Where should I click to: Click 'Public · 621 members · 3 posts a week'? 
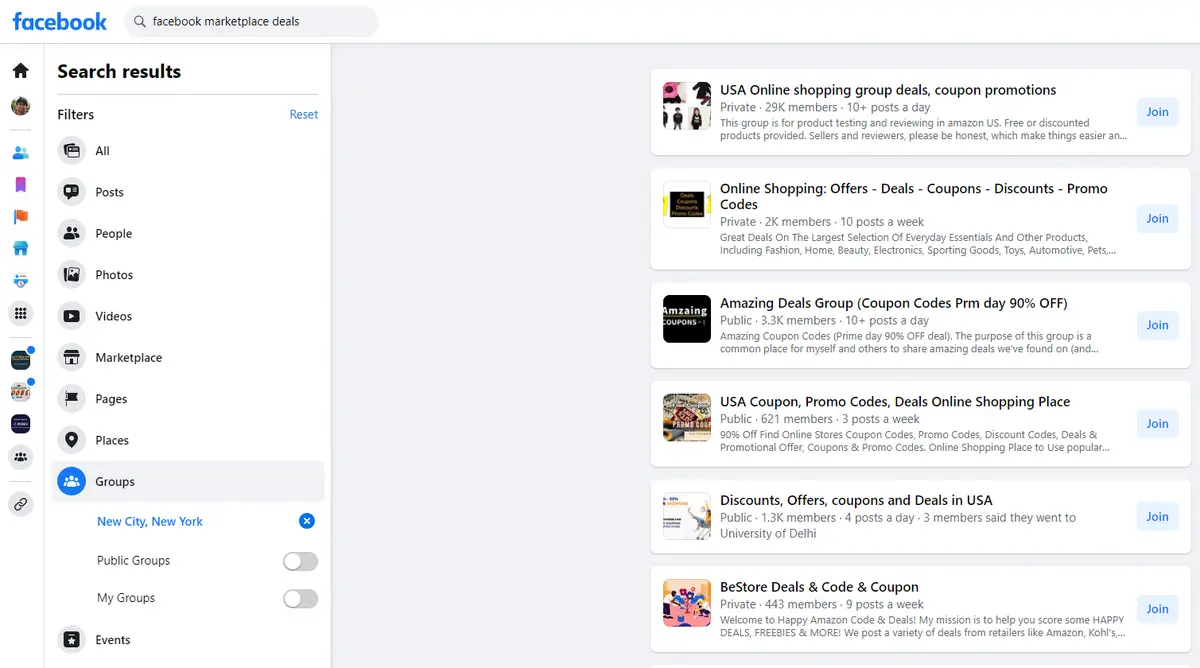820,419
